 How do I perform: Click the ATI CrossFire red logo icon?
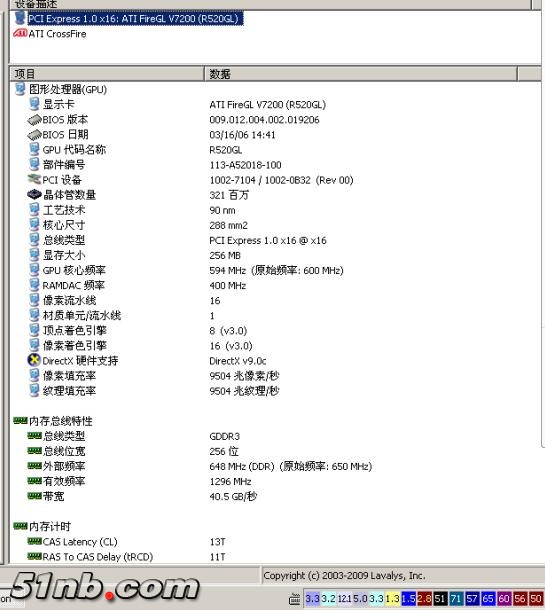(x=20, y=33)
